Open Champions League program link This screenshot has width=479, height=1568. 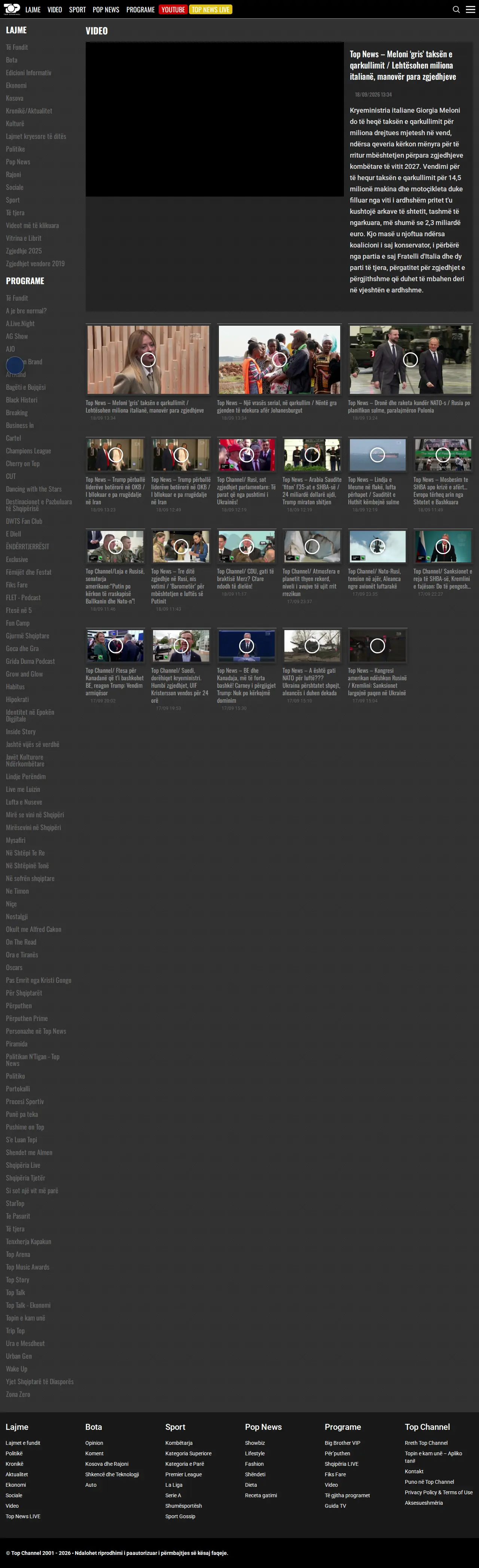tap(28, 451)
